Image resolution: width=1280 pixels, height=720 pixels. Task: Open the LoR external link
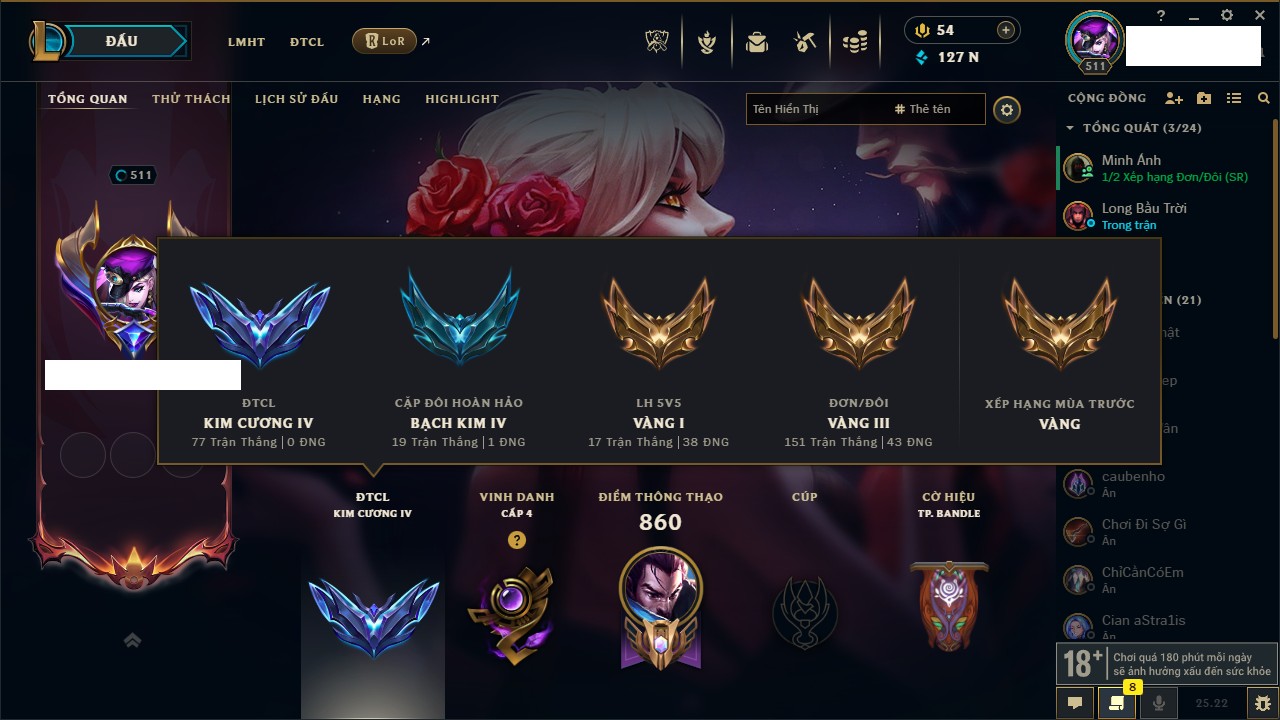click(392, 41)
